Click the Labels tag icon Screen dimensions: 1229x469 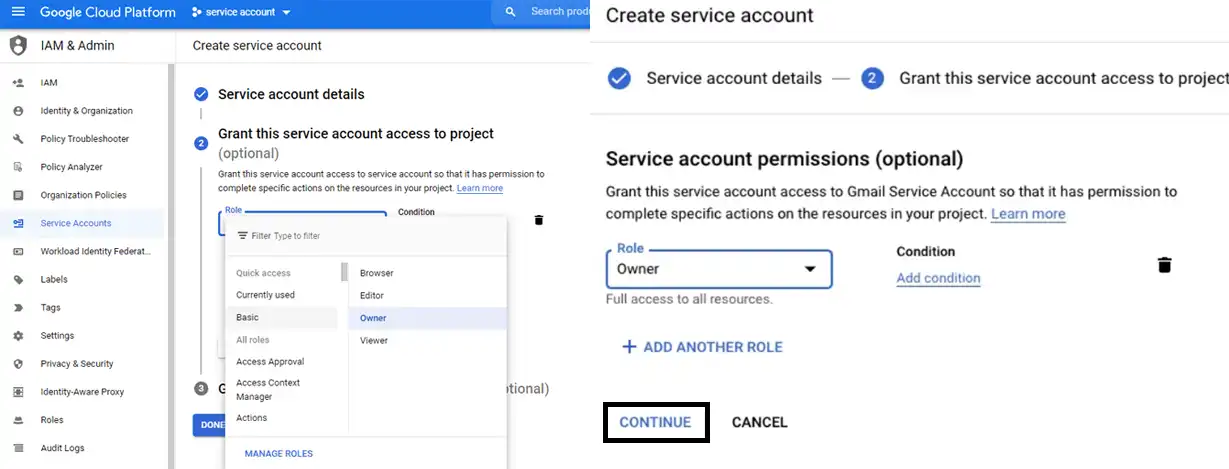[x=18, y=280]
